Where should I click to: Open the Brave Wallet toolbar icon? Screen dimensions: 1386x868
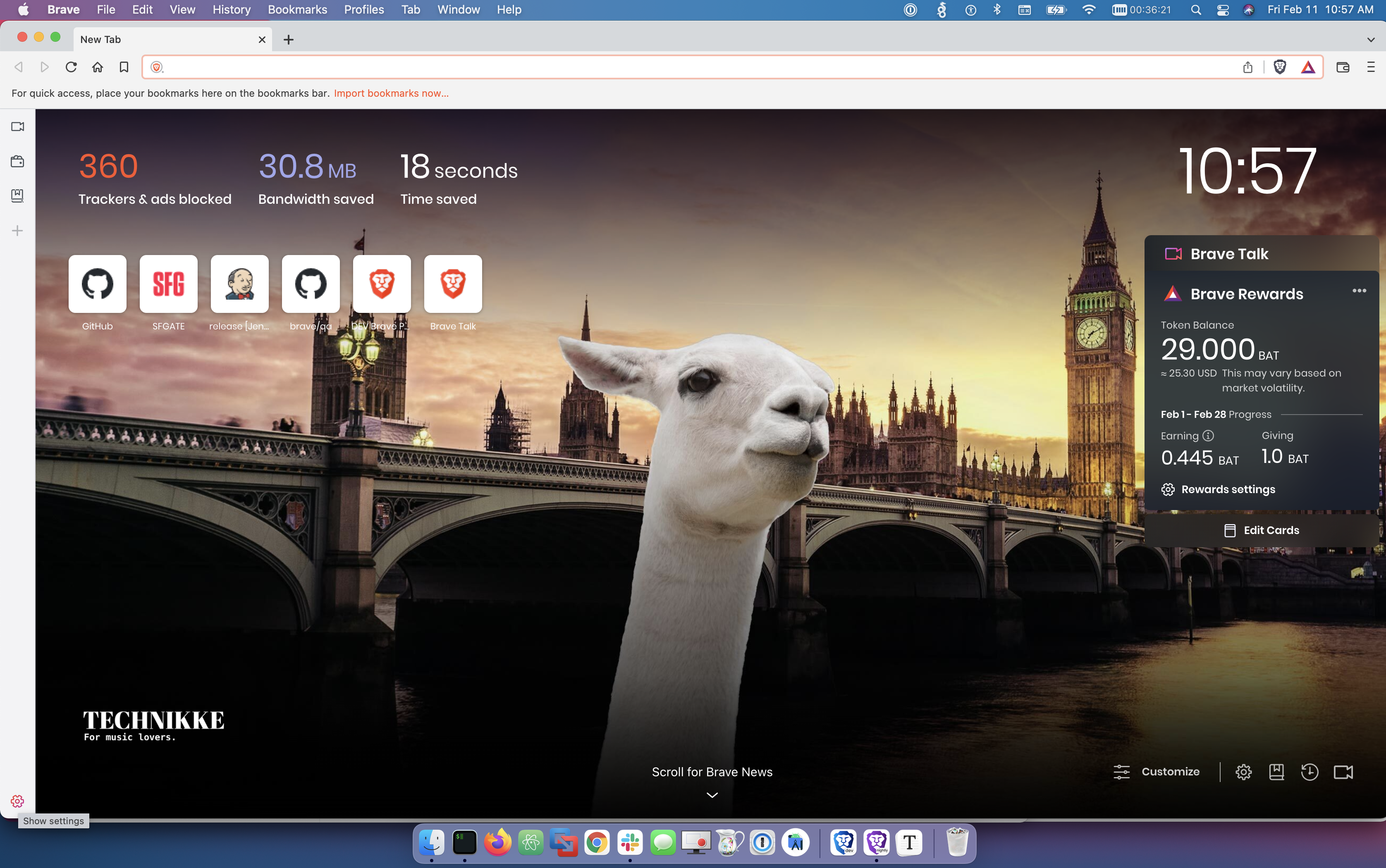tap(1342, 67)
